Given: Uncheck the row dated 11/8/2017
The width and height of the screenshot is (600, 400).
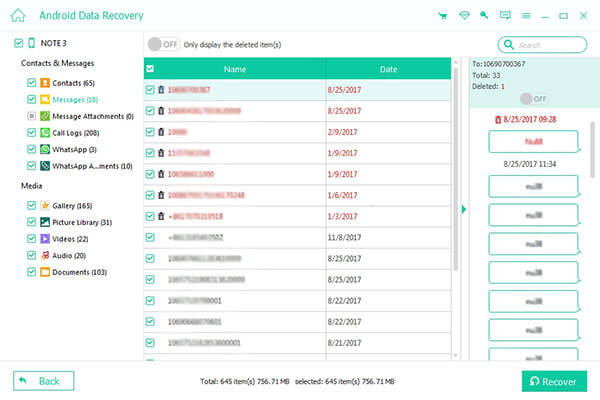Looking at the screenshot, I should point(150,237).
